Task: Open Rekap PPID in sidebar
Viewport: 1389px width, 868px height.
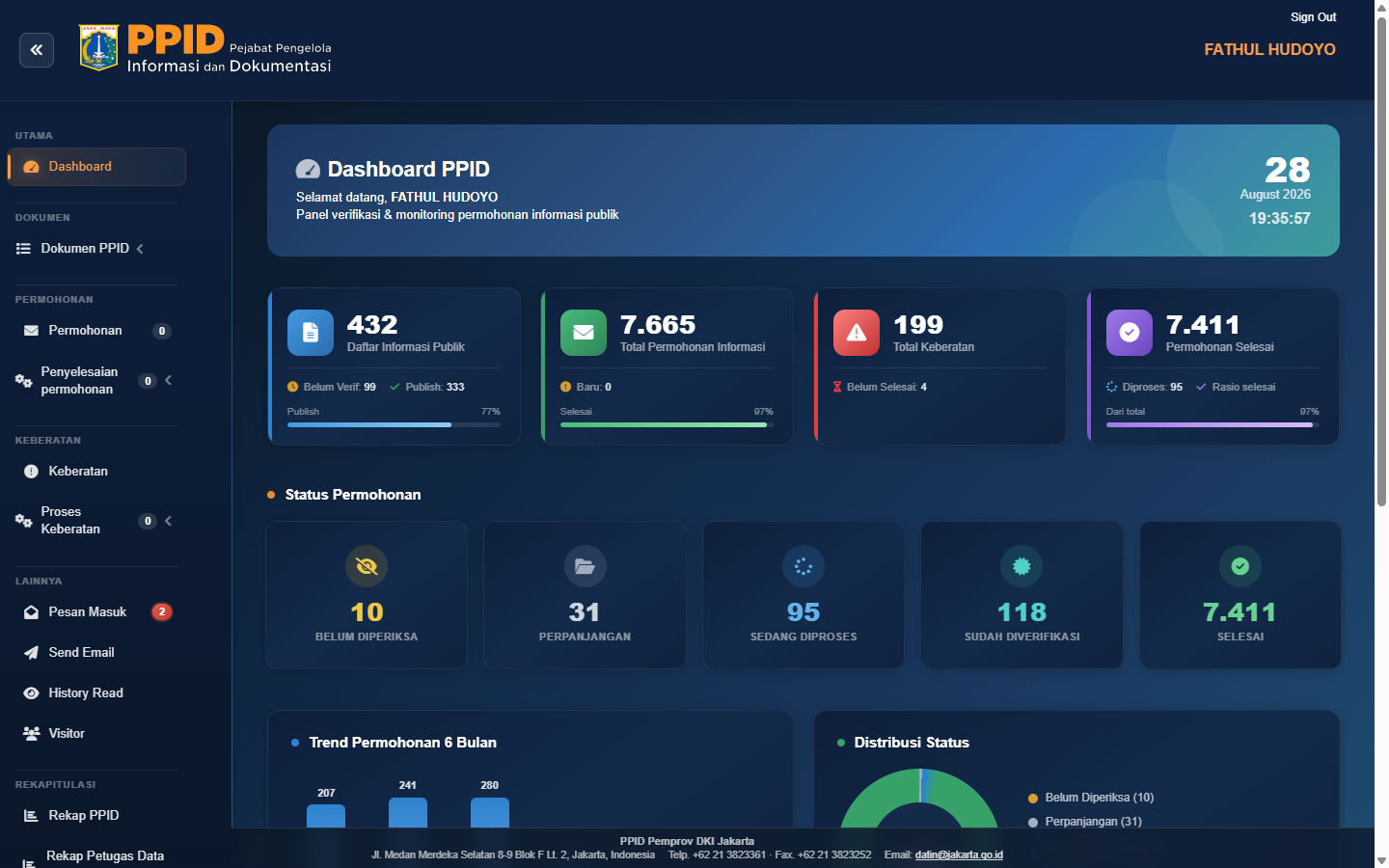Action: coord(96,816)
